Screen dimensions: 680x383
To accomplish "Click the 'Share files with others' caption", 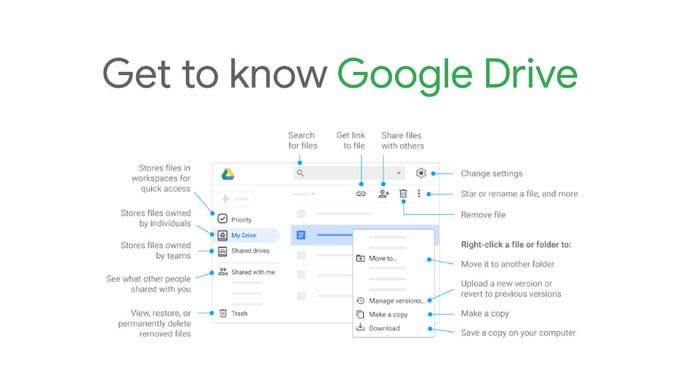I will (x=402, y=141).
